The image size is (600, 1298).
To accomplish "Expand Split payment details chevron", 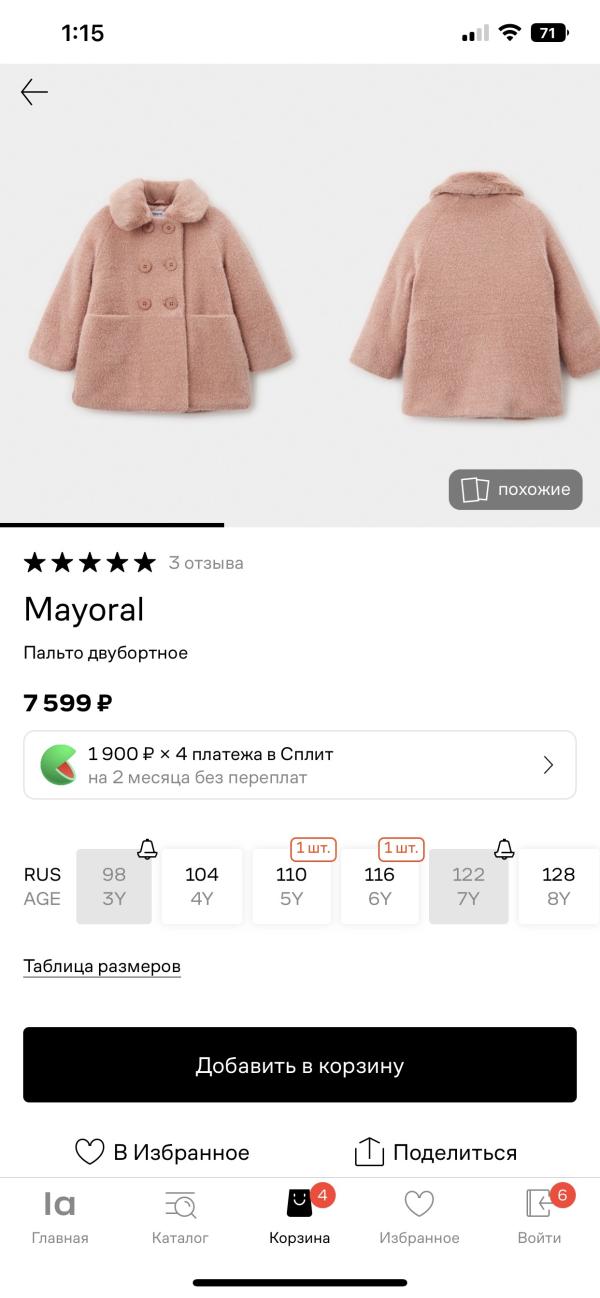I will [x=548, y=765].
